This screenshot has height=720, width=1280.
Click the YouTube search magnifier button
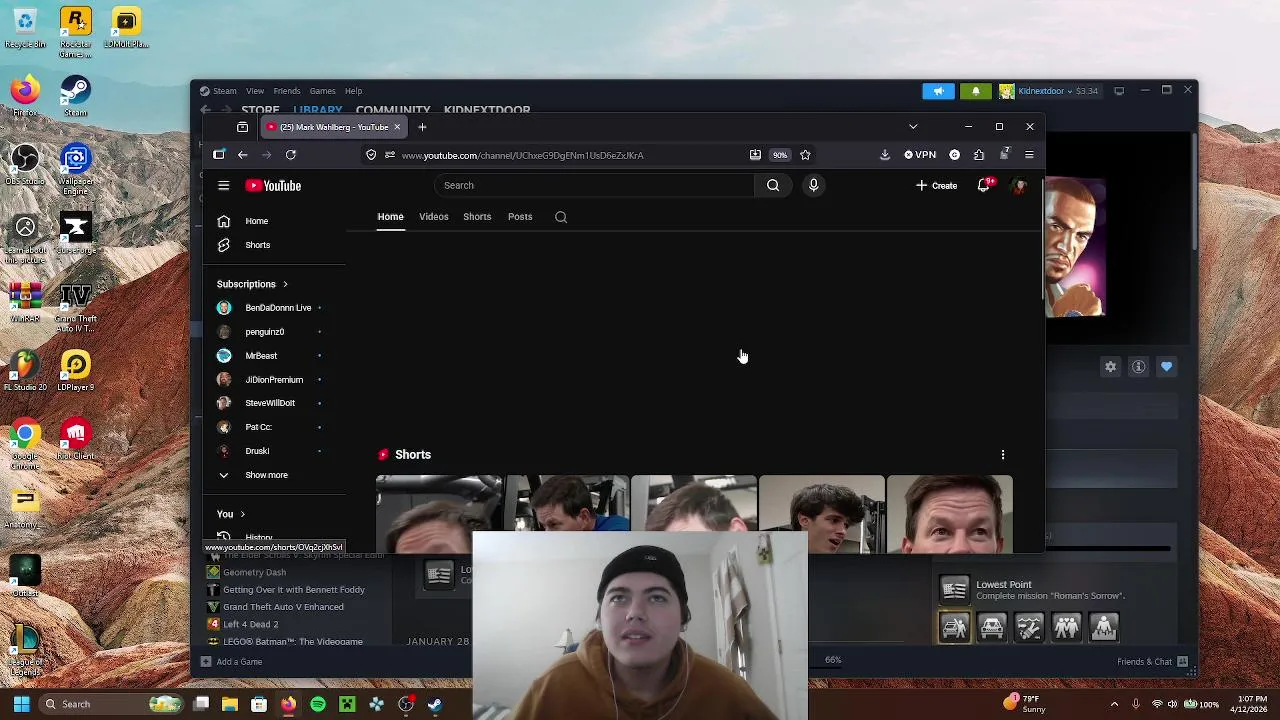coord(773,185)
